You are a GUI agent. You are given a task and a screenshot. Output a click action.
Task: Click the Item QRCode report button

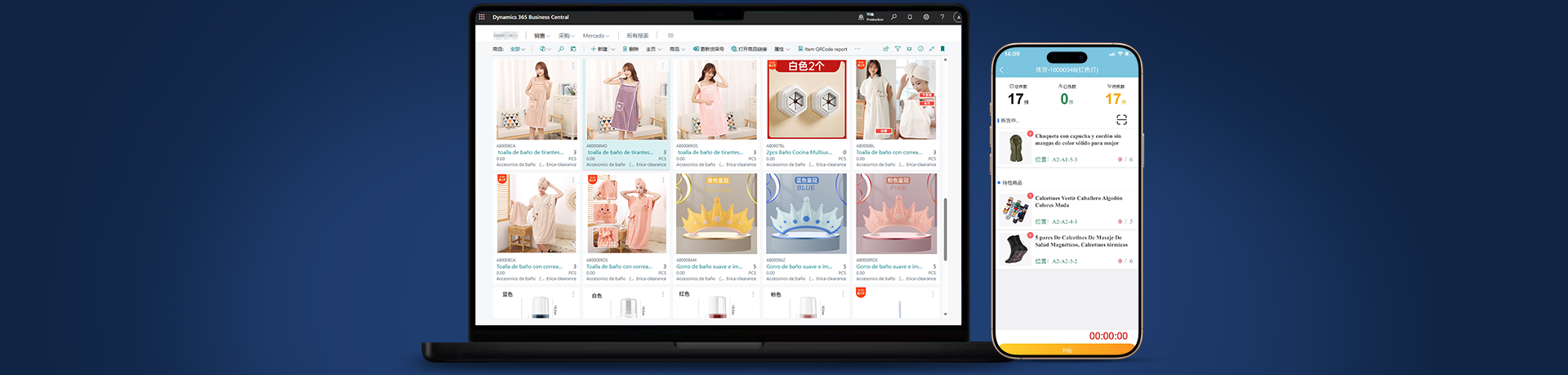(x=822, y=49)
